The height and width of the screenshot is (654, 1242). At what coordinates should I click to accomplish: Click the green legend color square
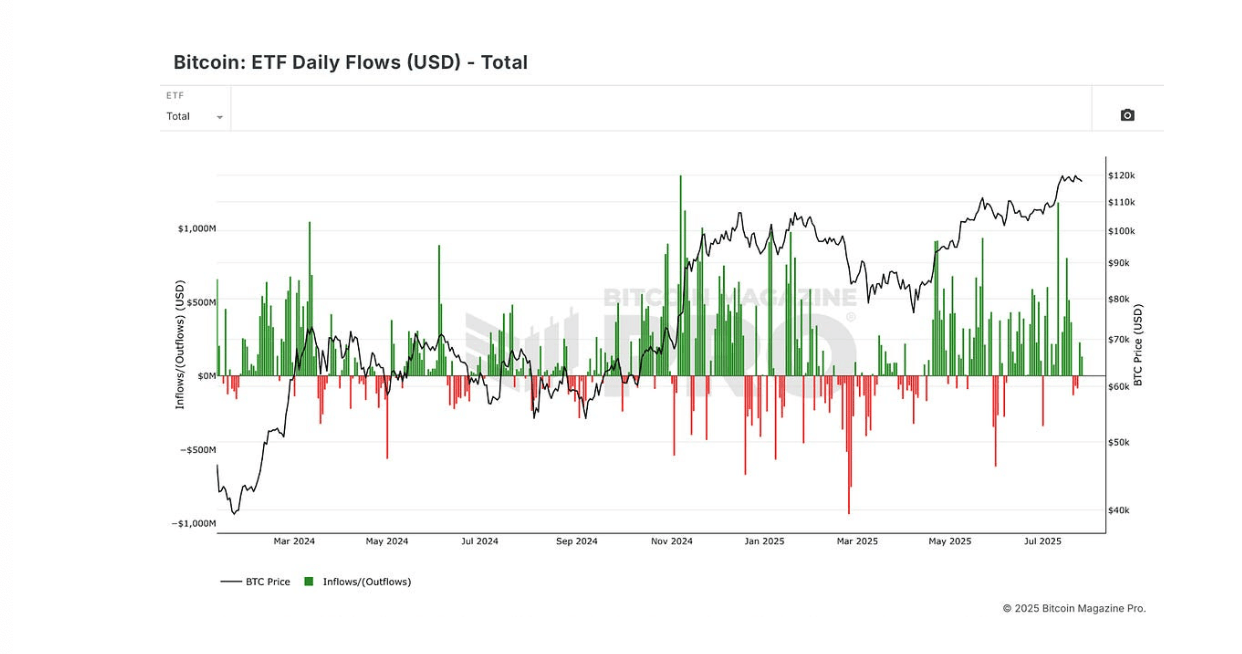309,582
